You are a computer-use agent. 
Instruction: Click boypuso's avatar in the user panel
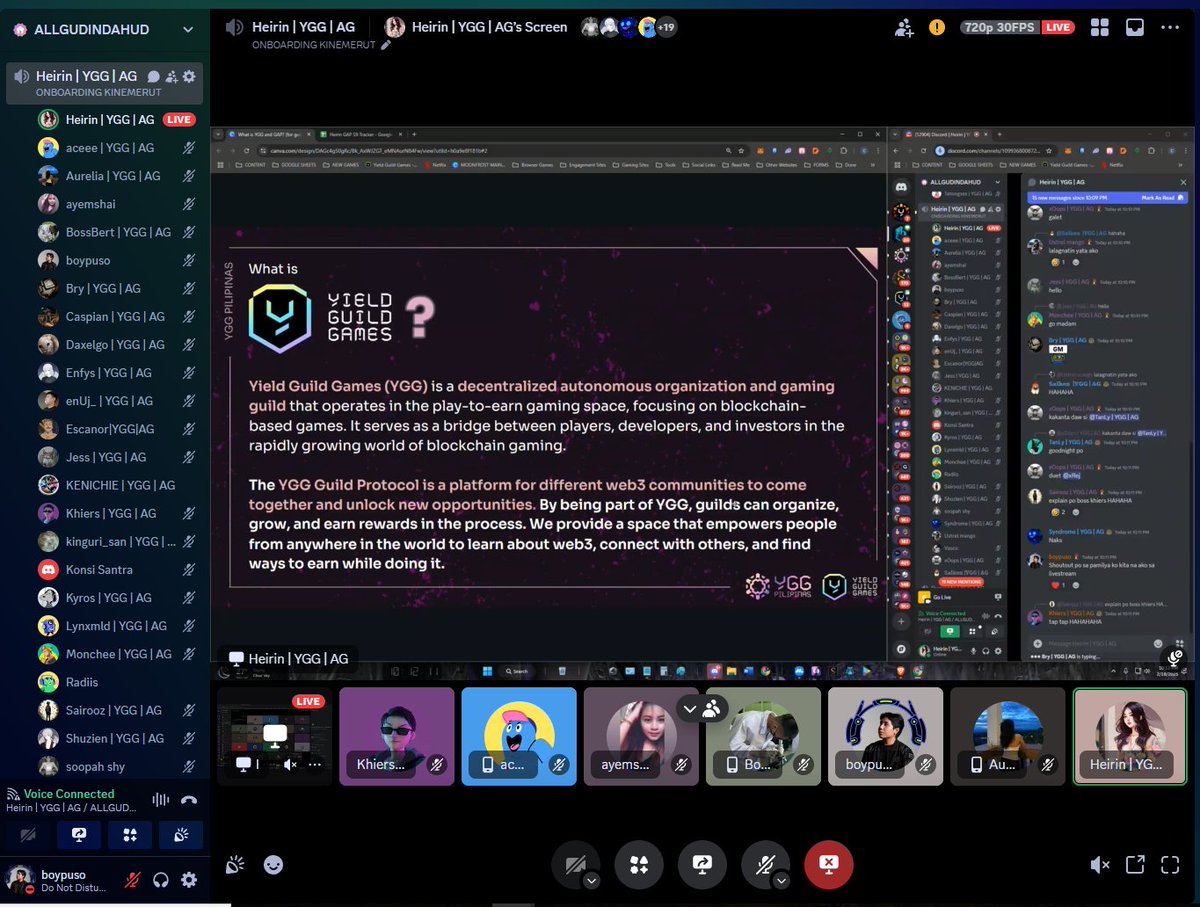point(20,879)
